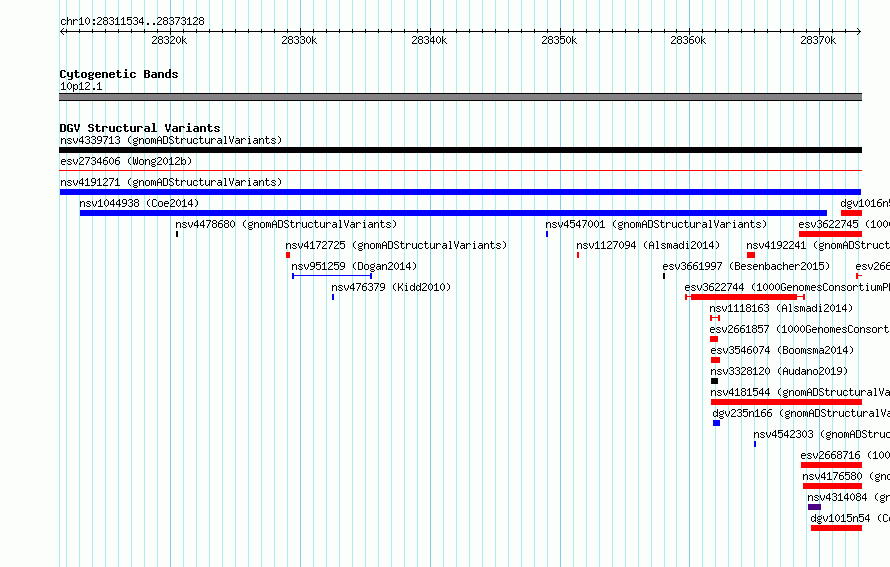Click the esv3546074 (Boomsma2014) label
This screenshot has width=890, height=567.
pyautogui.click(x=782, y=350)
